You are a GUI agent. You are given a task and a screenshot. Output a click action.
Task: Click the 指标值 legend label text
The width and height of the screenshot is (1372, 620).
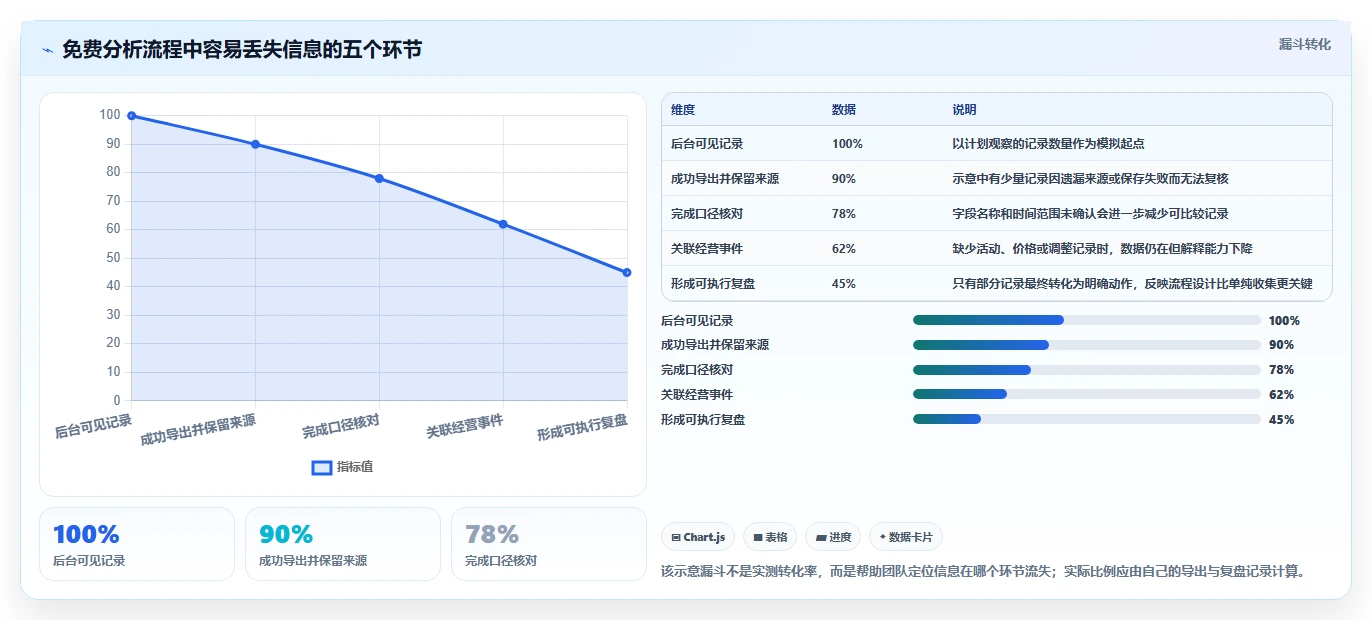point(355,467)
